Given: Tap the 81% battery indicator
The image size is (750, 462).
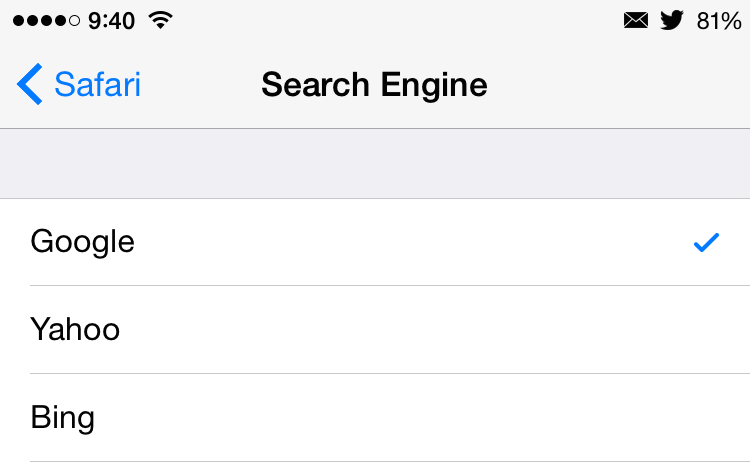Looking at the screenshot, I should (x=718, y=20).
